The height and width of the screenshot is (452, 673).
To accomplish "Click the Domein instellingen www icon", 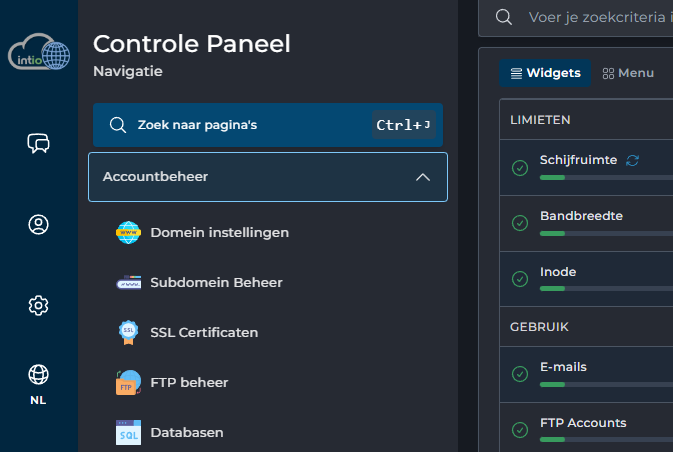I will pos(129,233).
